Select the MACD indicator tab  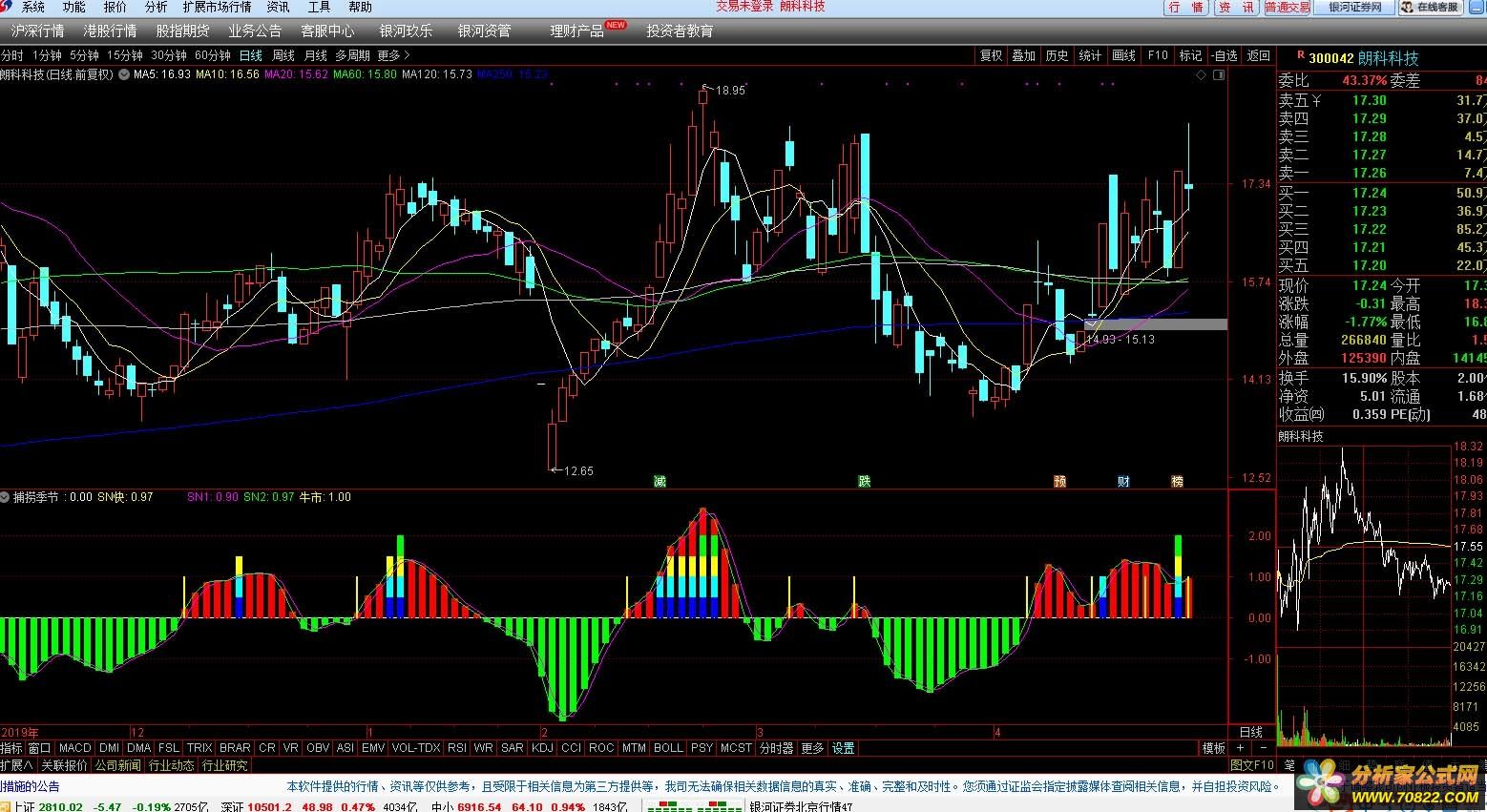(74, 748)
